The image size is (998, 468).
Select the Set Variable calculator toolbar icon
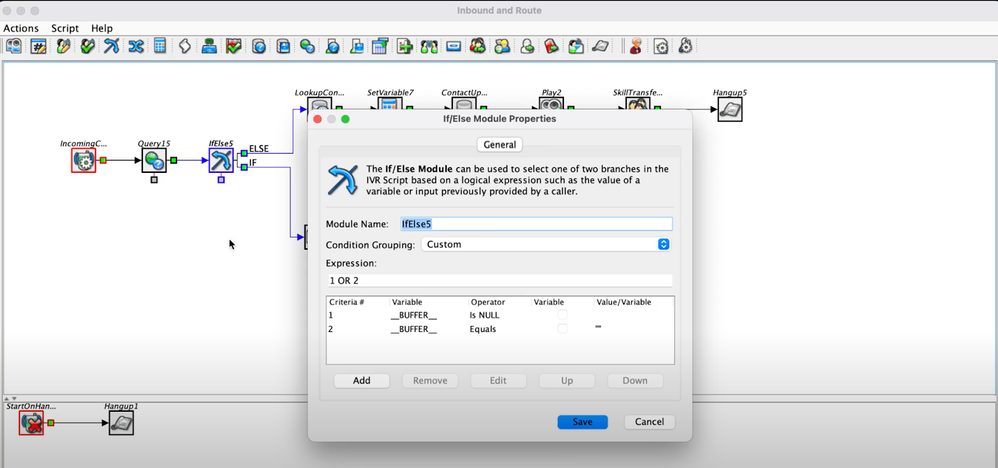tap(160, 46)
